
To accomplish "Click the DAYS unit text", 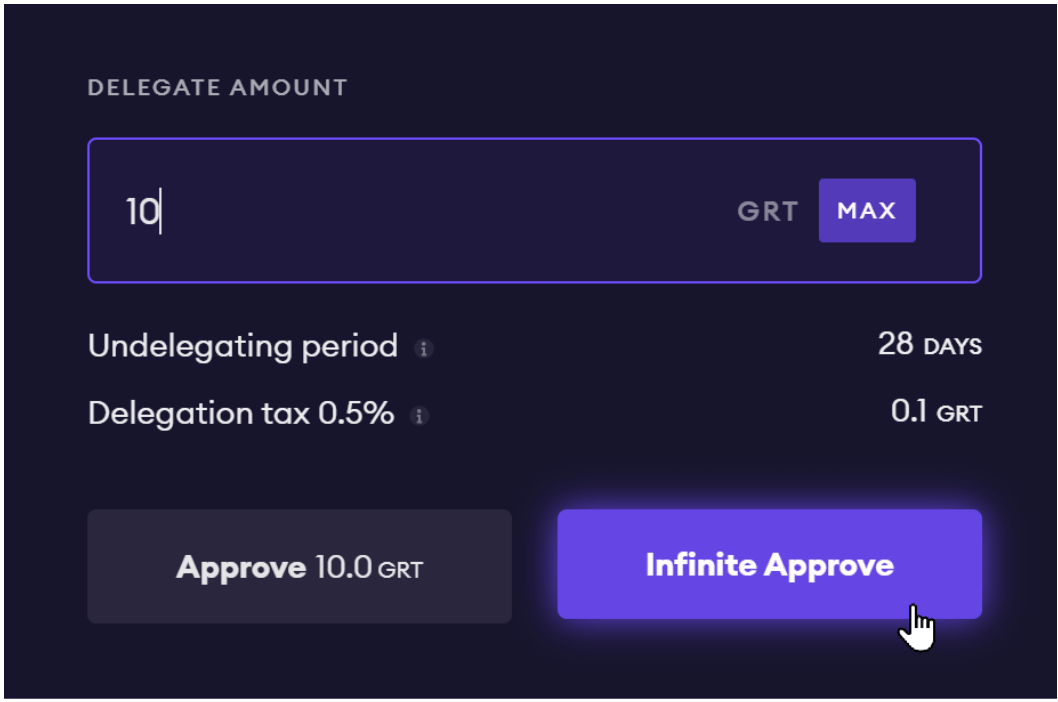I will (953, 347).
